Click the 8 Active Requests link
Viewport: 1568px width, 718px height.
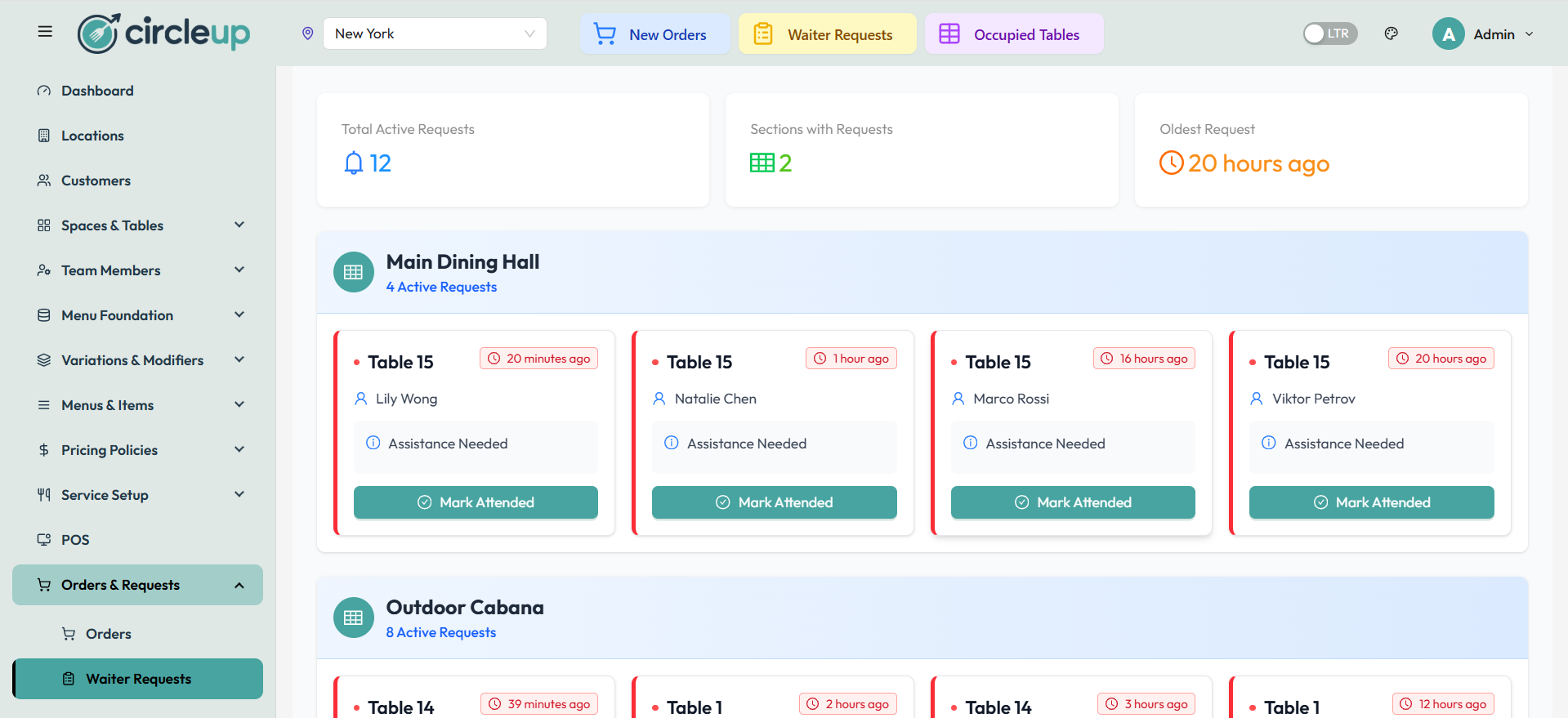tap(441, 632)
